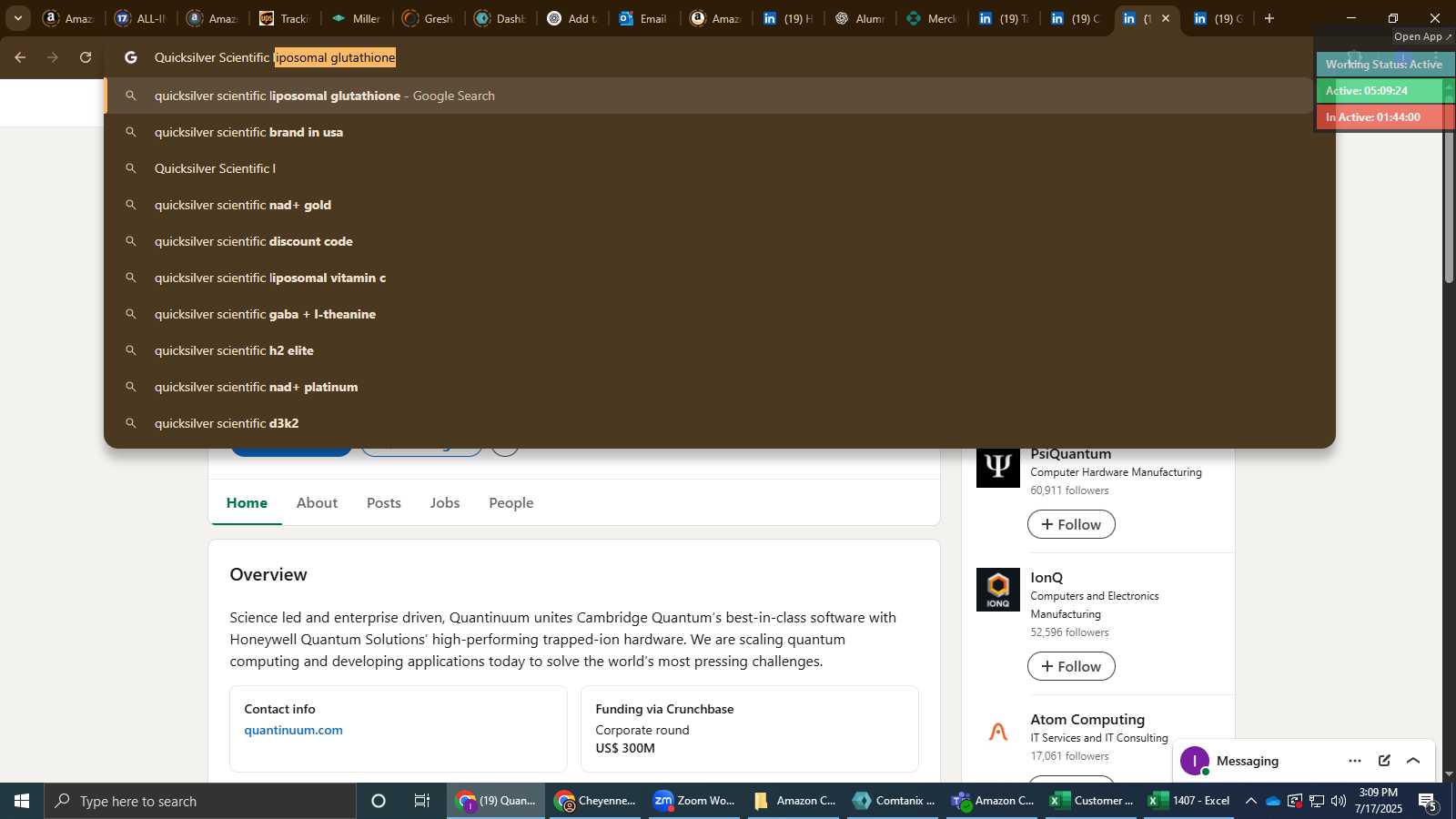Switch to the Email tab
The height and width of the screenshot is (819, 1456).
click(x=643, y=18)
